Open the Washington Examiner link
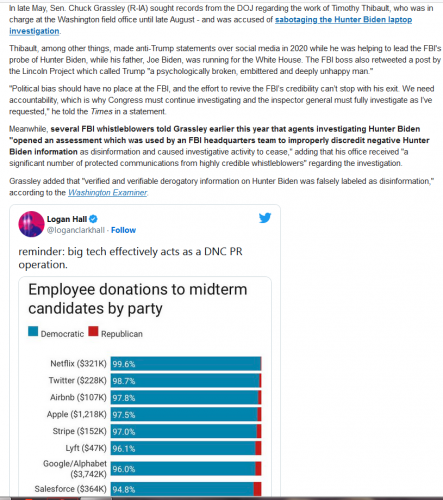 point(108,193)
